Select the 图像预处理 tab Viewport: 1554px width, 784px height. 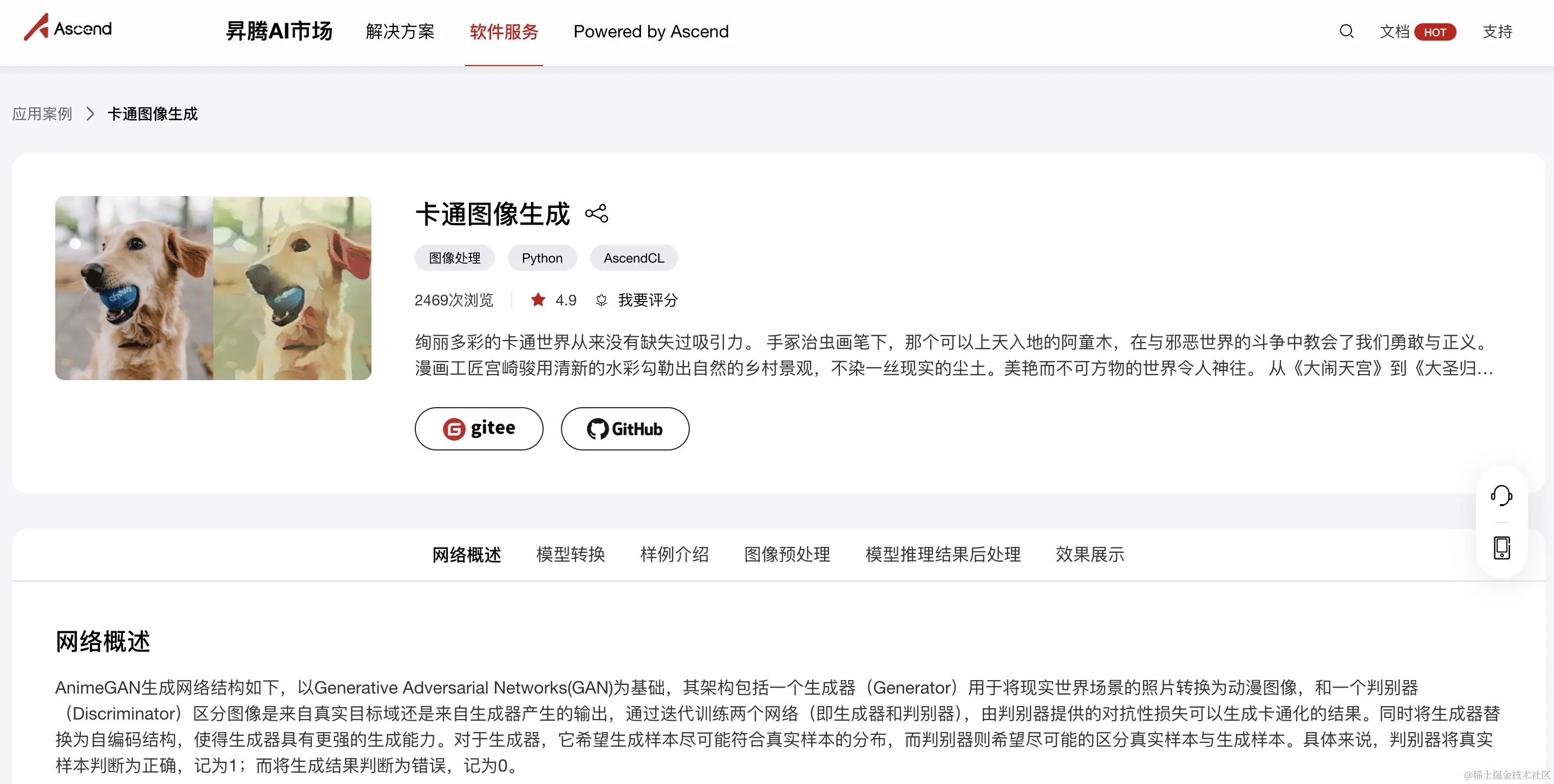pyautogui.click(x=787, y=554)
